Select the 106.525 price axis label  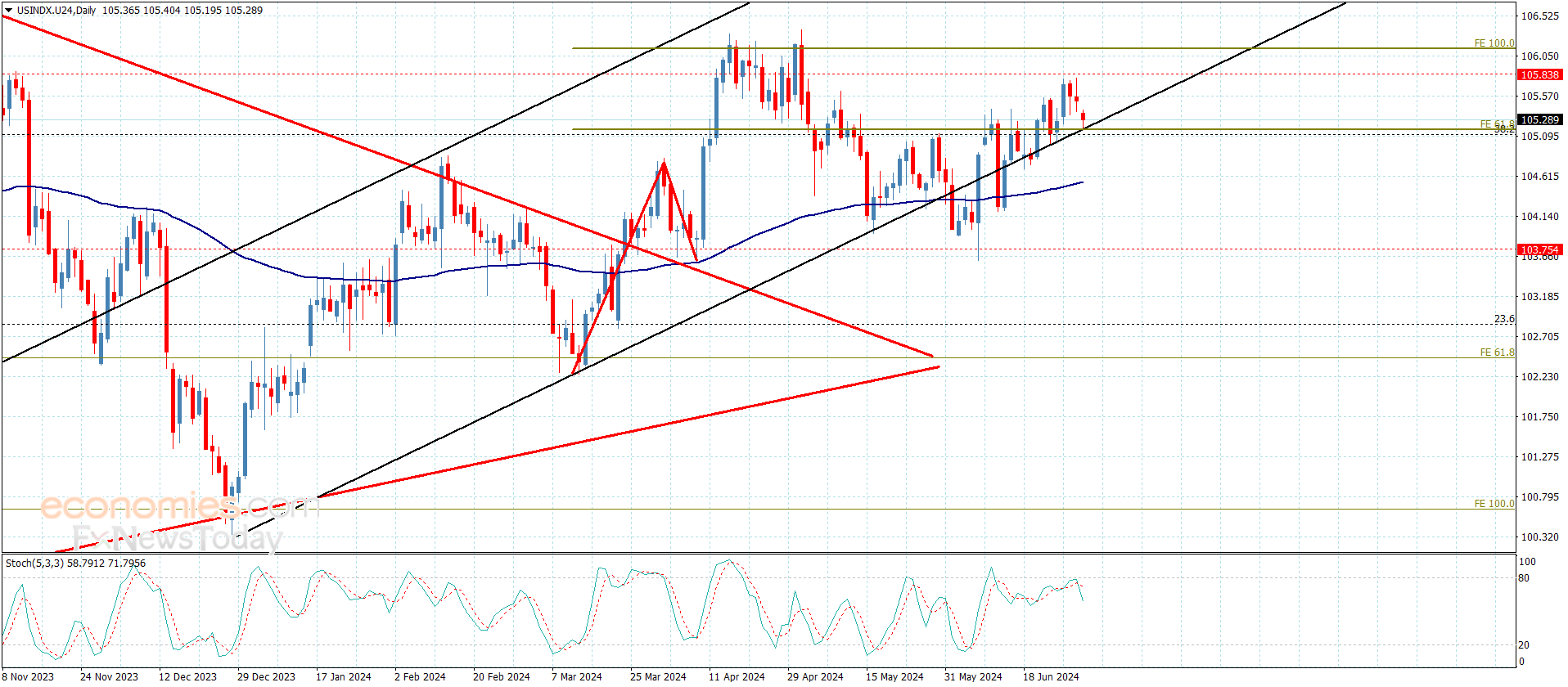point(1539,16)
